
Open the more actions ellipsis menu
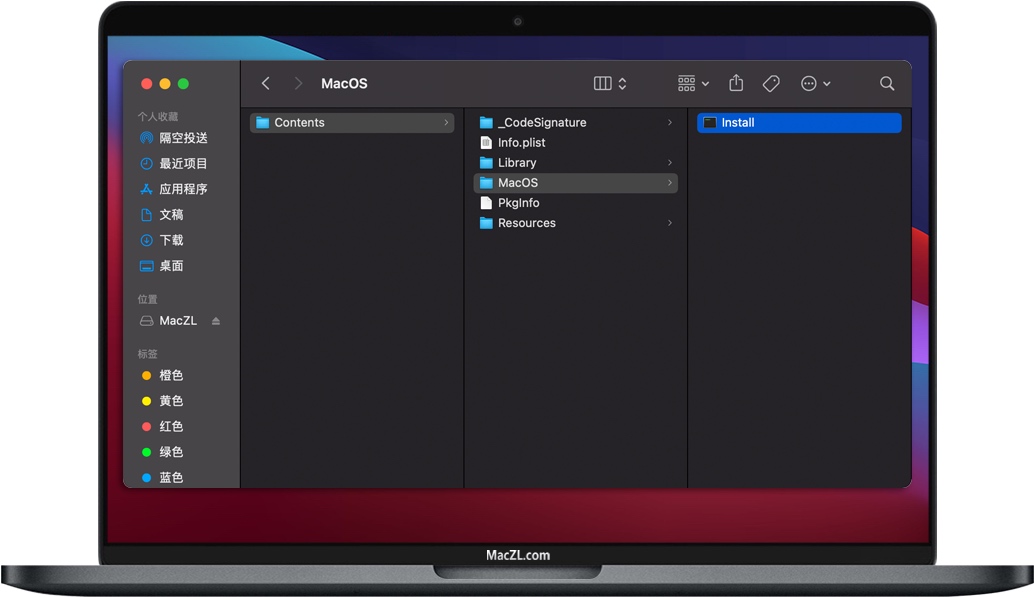coord(815,84)
